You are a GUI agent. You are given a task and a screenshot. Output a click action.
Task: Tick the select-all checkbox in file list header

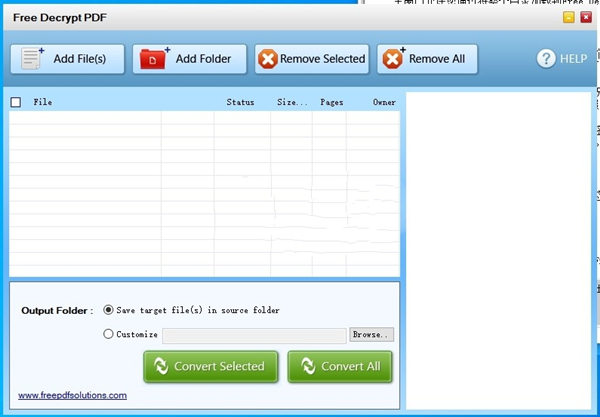(x=16, y=102)
